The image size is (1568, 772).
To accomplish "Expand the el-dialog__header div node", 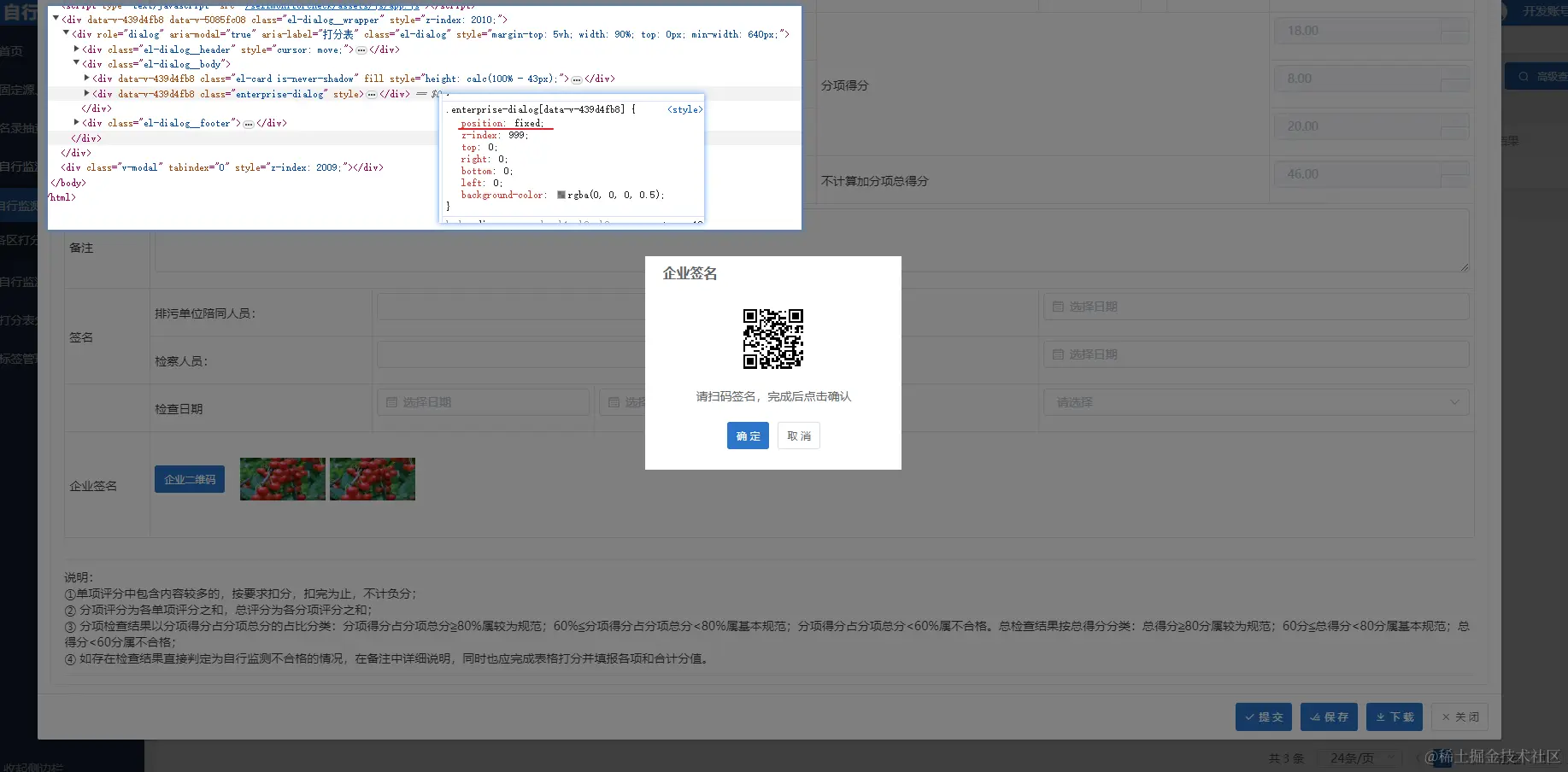I will click(77, 49).
